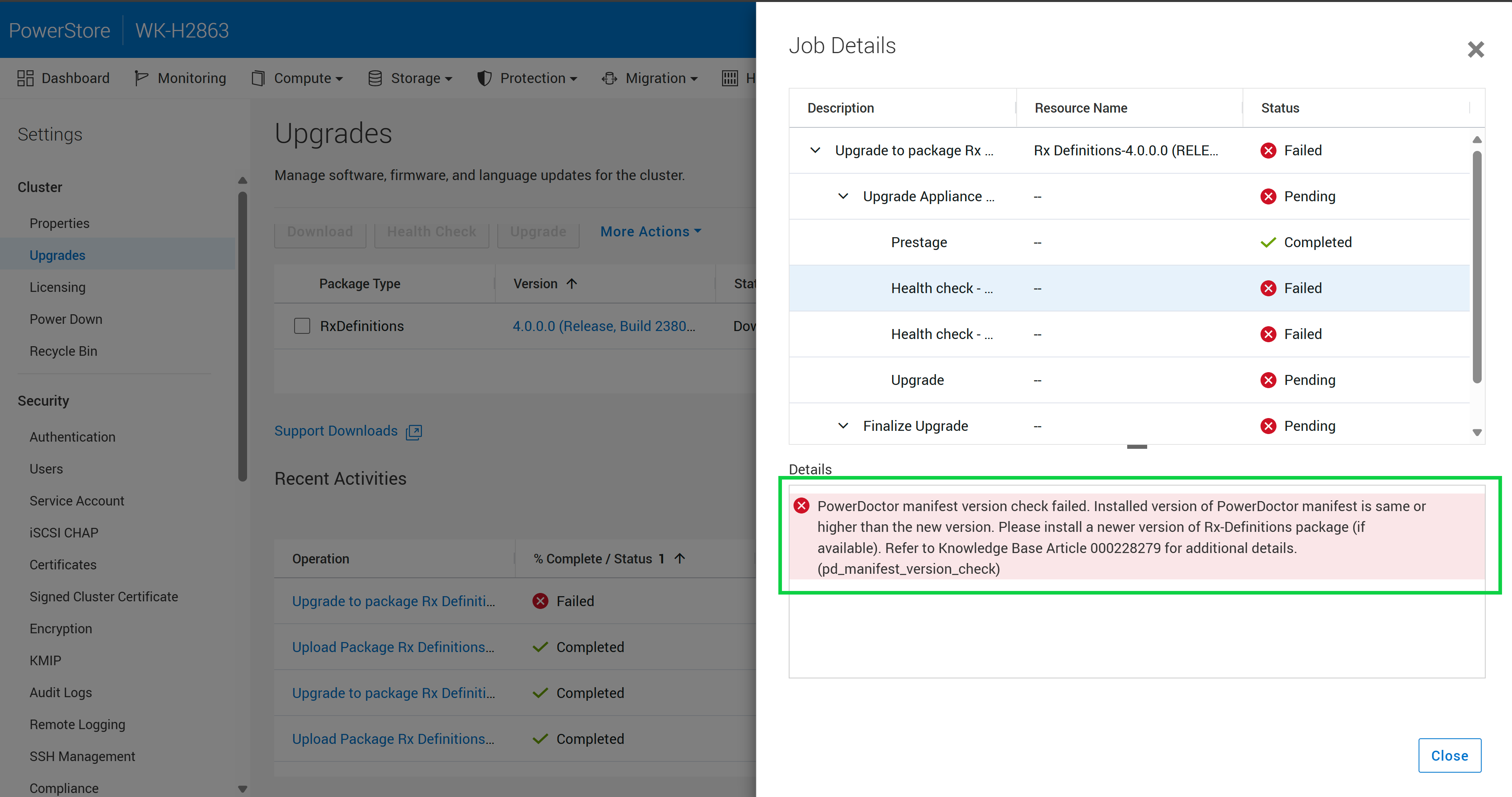Open the More Actions dropdown
Viewport: 1512px width, 797px height.
[x=650, y=232]
